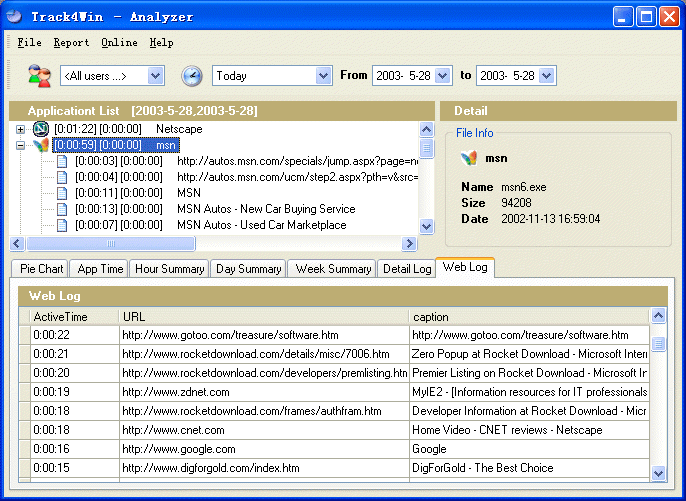Minimize the Track4Win Analyzer window
686x501 pixels.
click(x=623, y=17)
